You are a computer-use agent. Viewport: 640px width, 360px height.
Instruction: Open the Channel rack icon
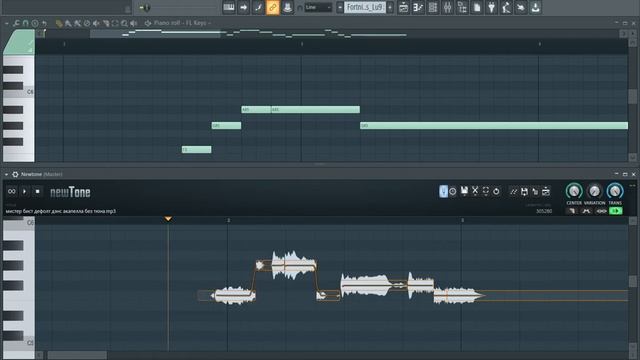pyautogui.click(x=433, y=7)
